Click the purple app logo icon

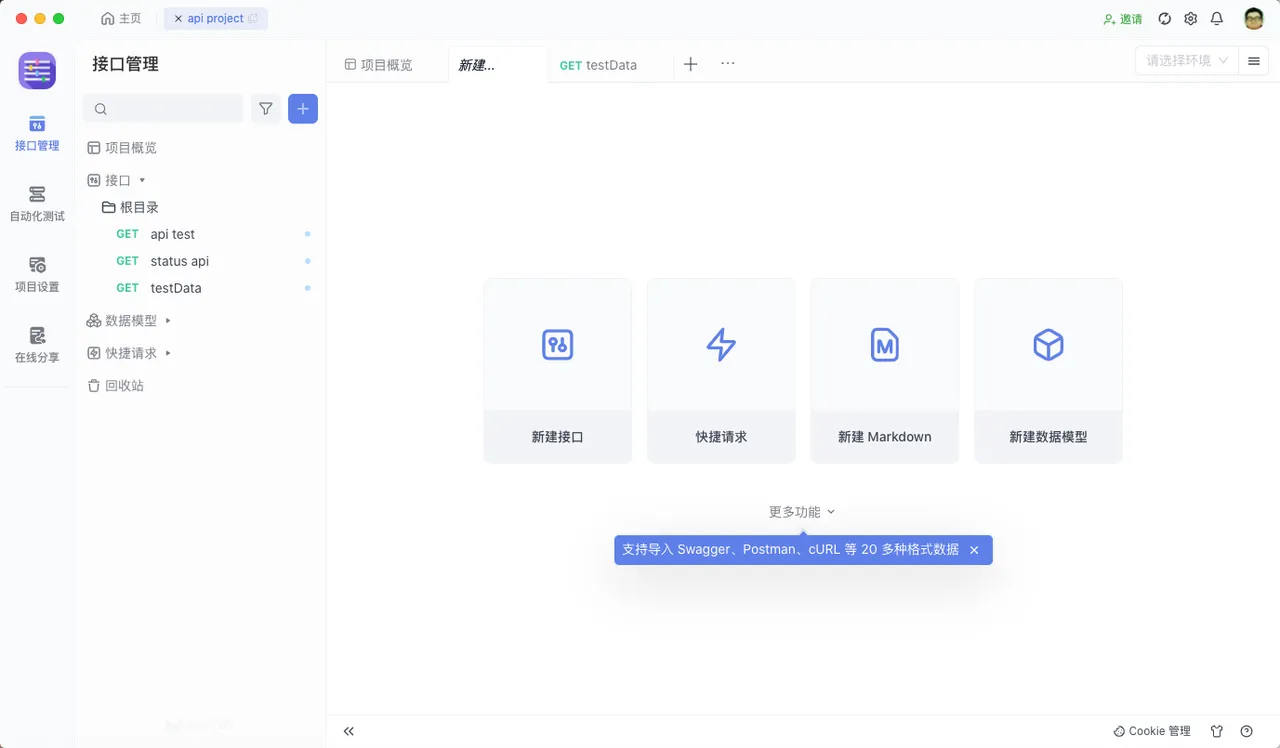click(37, 71)
